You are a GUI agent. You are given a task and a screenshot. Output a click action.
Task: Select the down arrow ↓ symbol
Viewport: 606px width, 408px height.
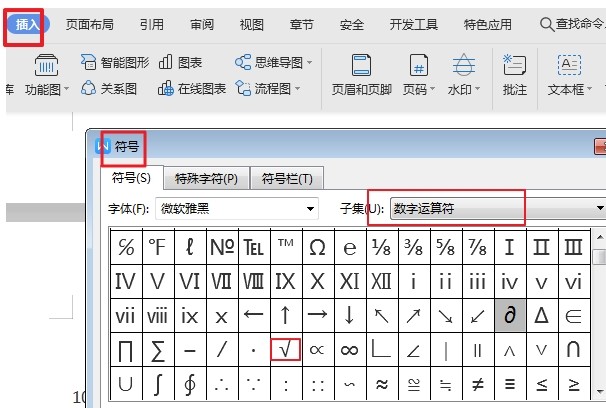[350, 315]
